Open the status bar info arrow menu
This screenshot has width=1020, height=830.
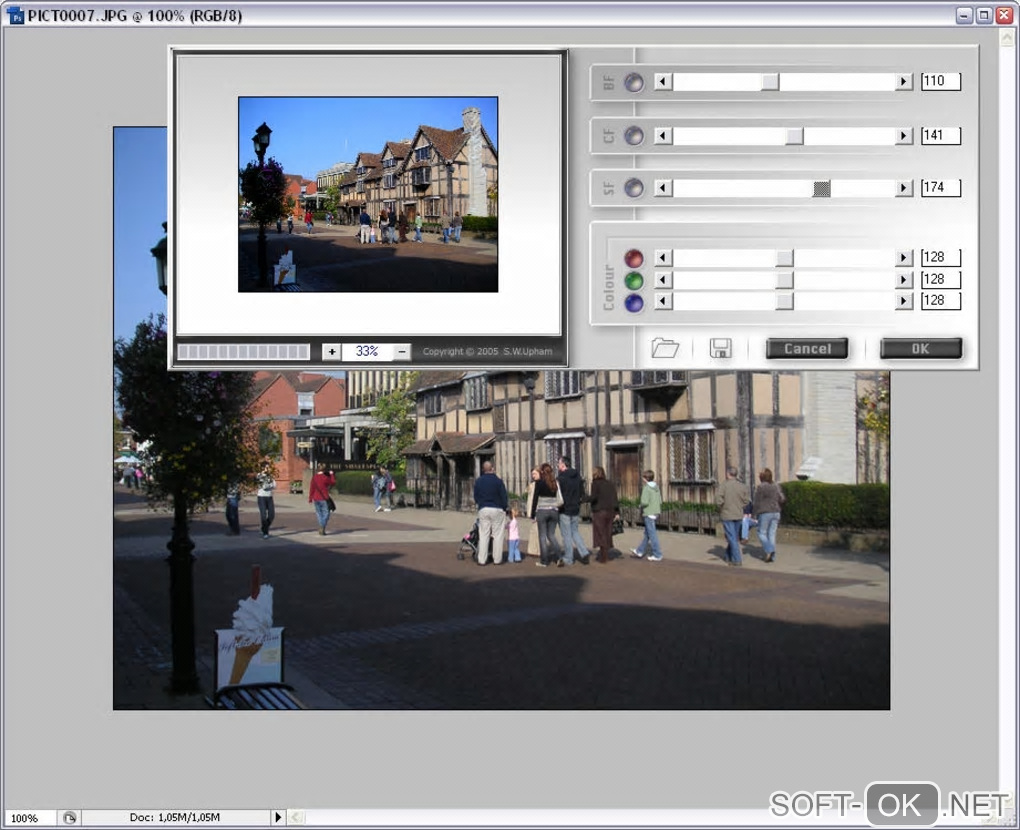[278, 817]
